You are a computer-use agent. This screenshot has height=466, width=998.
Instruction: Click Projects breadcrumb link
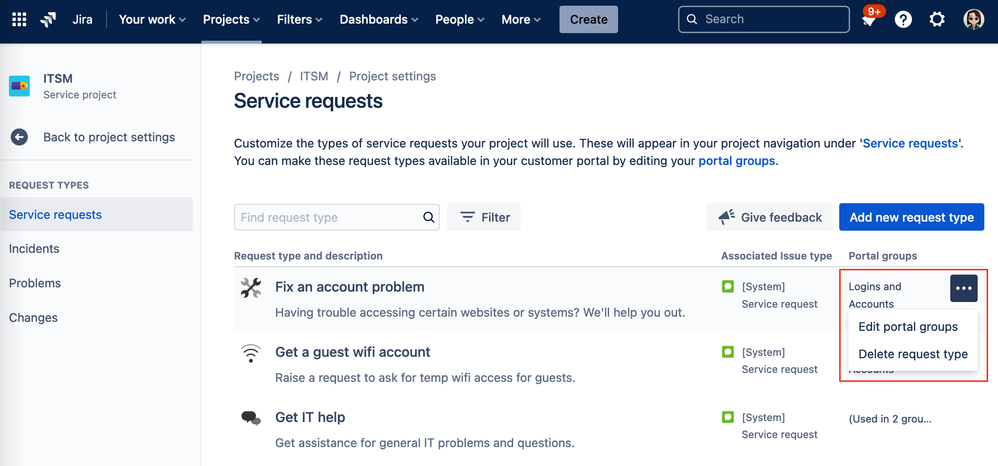point(257,76)
